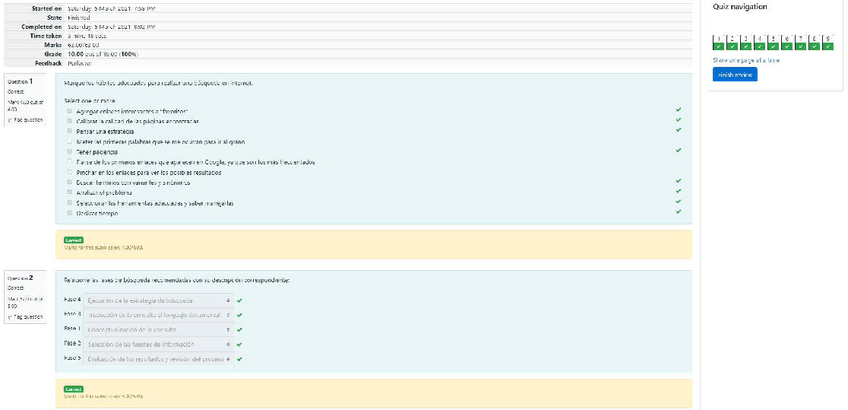The width and height of the screenshot is (848, 410).
Task: Jump to question 4 in Quiz navigation
Action: pyautogui.click(x=761, y=43)
